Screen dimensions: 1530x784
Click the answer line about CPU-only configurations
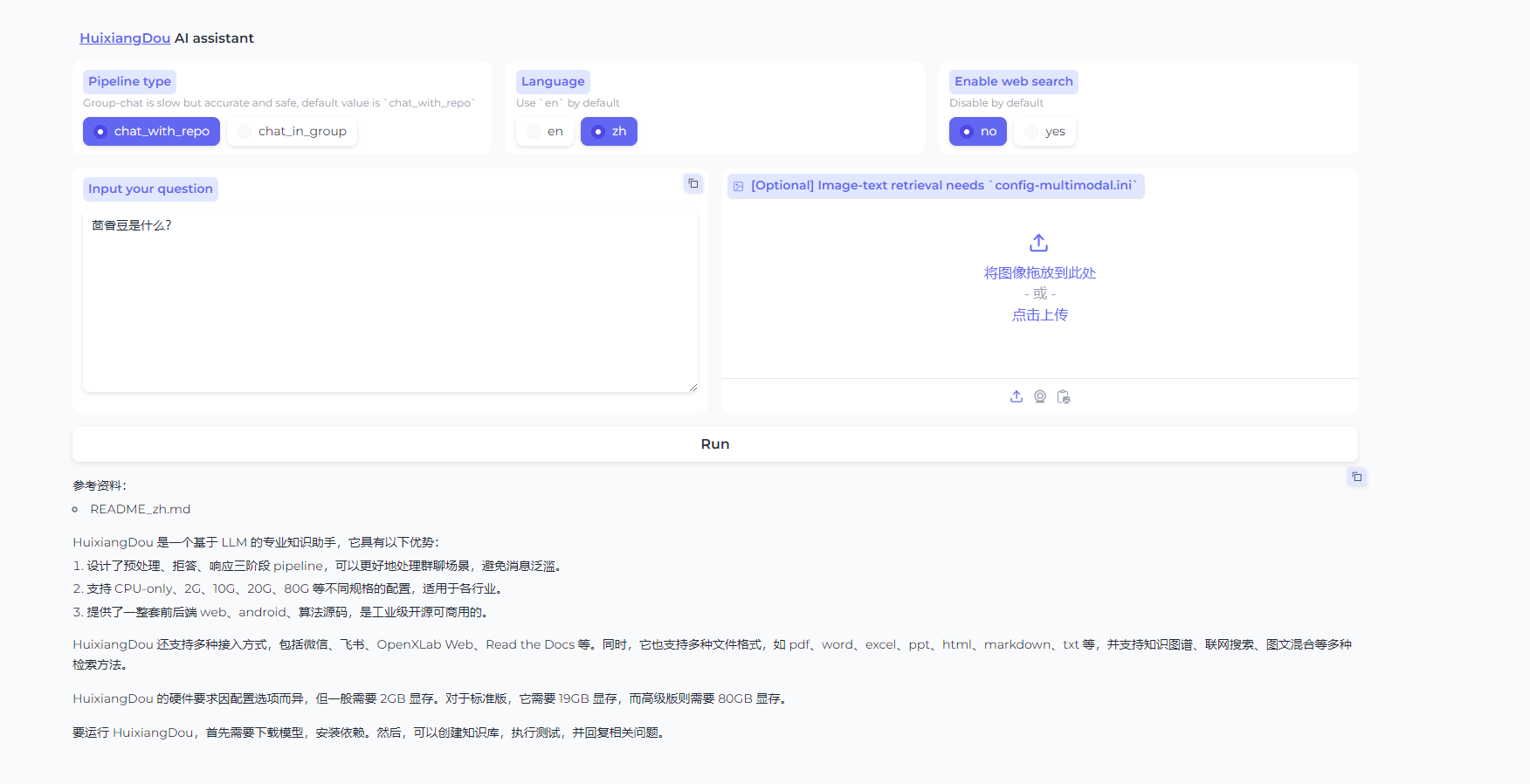(289, 588)
